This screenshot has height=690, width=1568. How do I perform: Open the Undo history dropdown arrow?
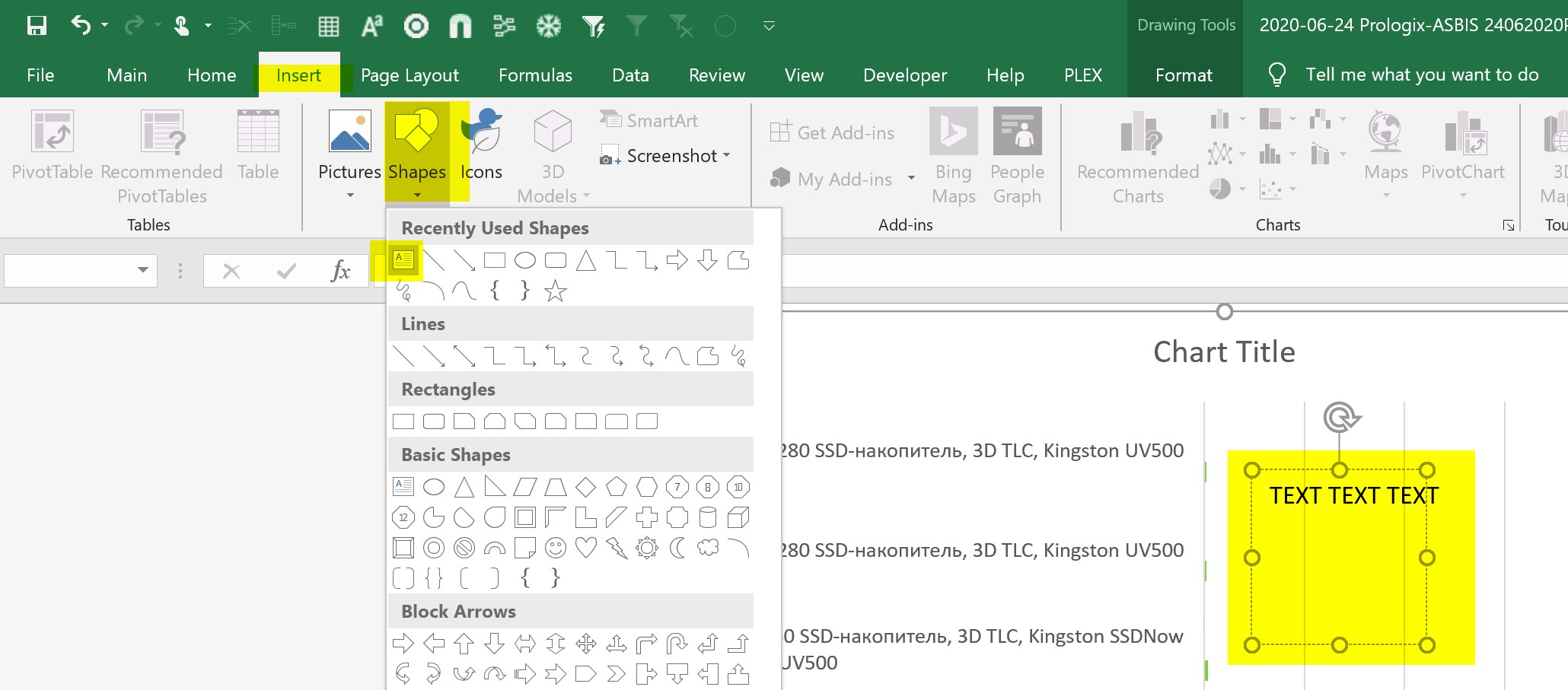click(105, 25)
